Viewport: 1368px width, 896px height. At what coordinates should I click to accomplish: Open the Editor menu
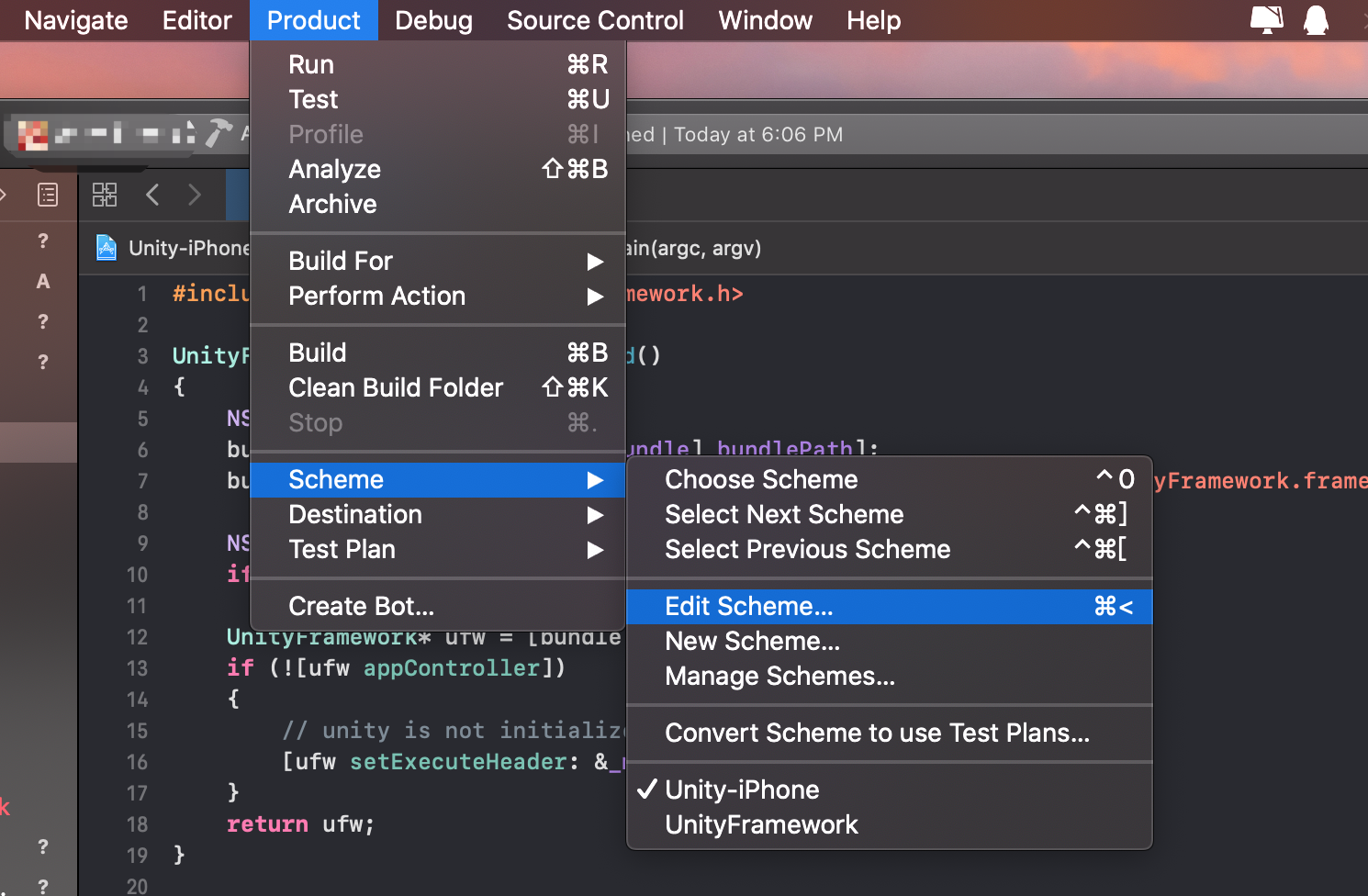click(196, 20)
